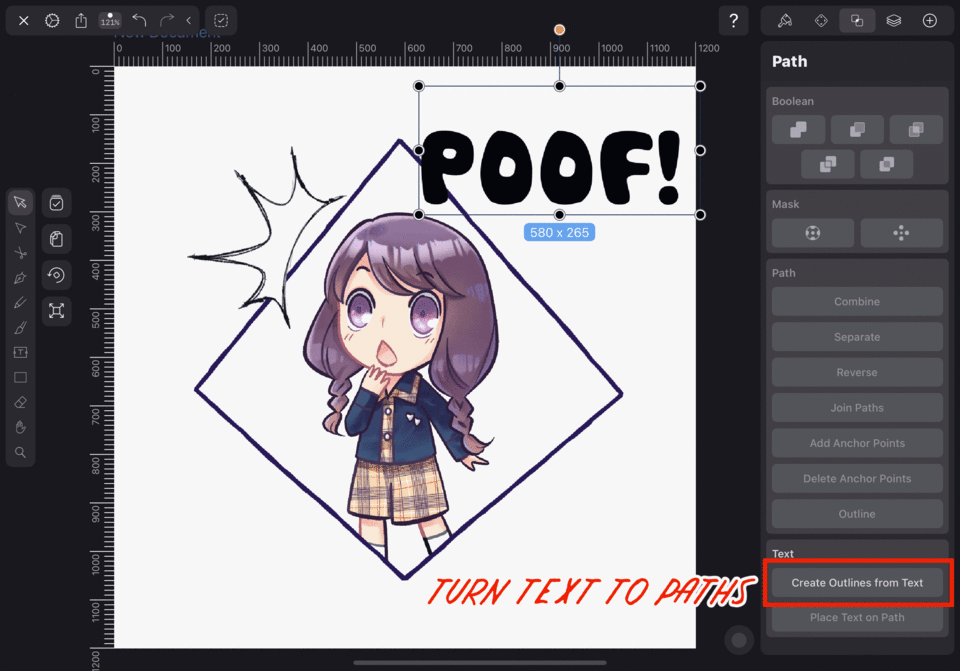The image size is (960, 671).
Task: Toggle duplicate mode clipboard icon
Action: point(56,239)
